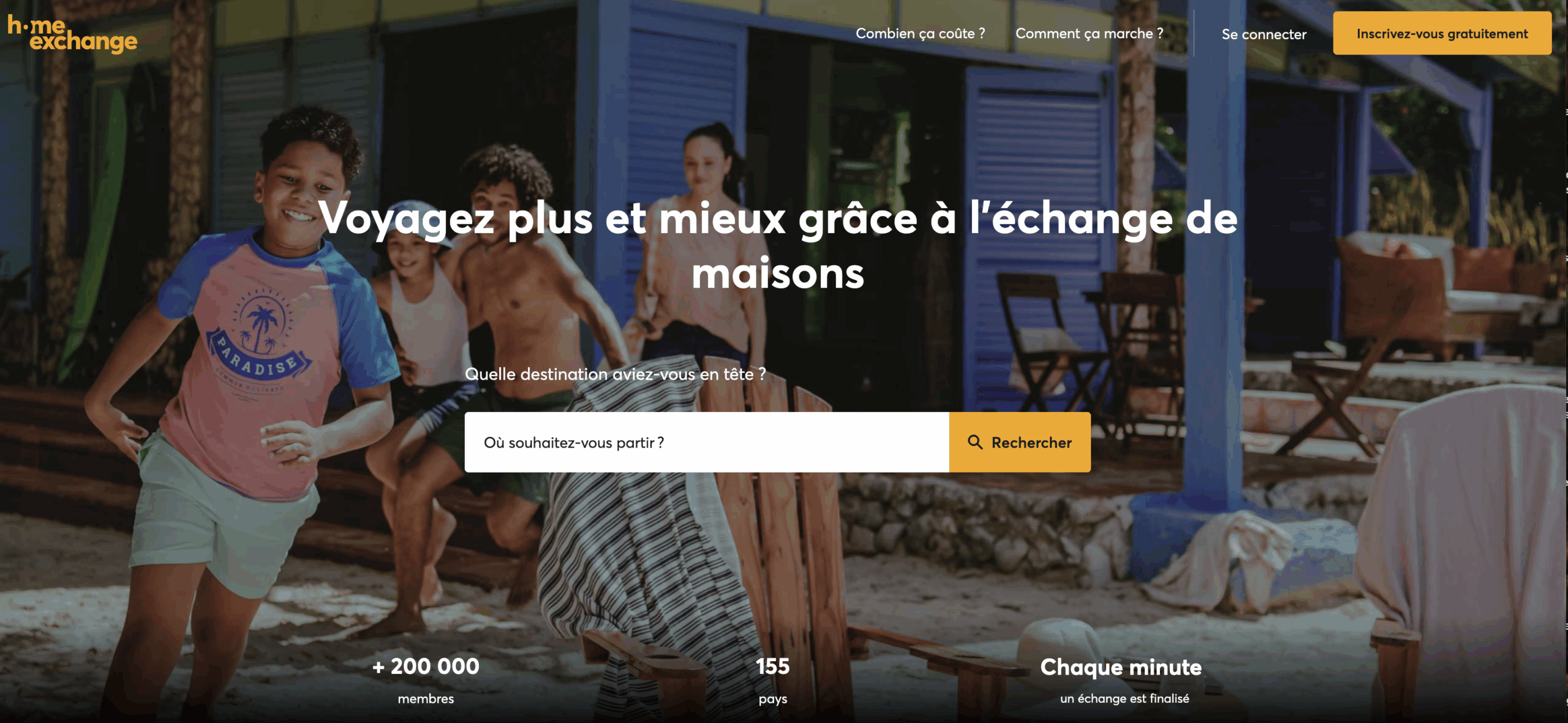Viewport: 1568px width, 723px height.
Task: Click the word 'maisons' in the headline
Action: tap(778, 274)
